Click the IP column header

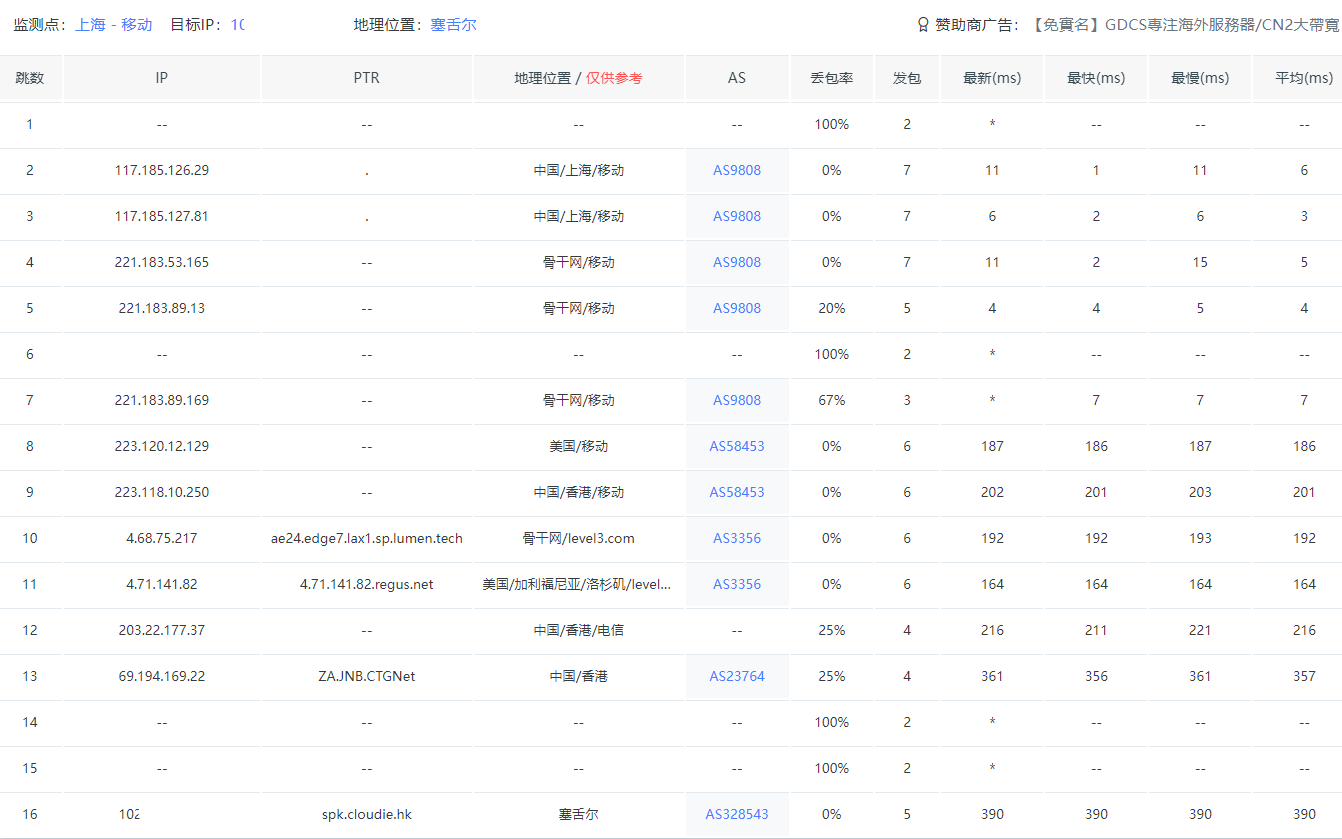162,78
